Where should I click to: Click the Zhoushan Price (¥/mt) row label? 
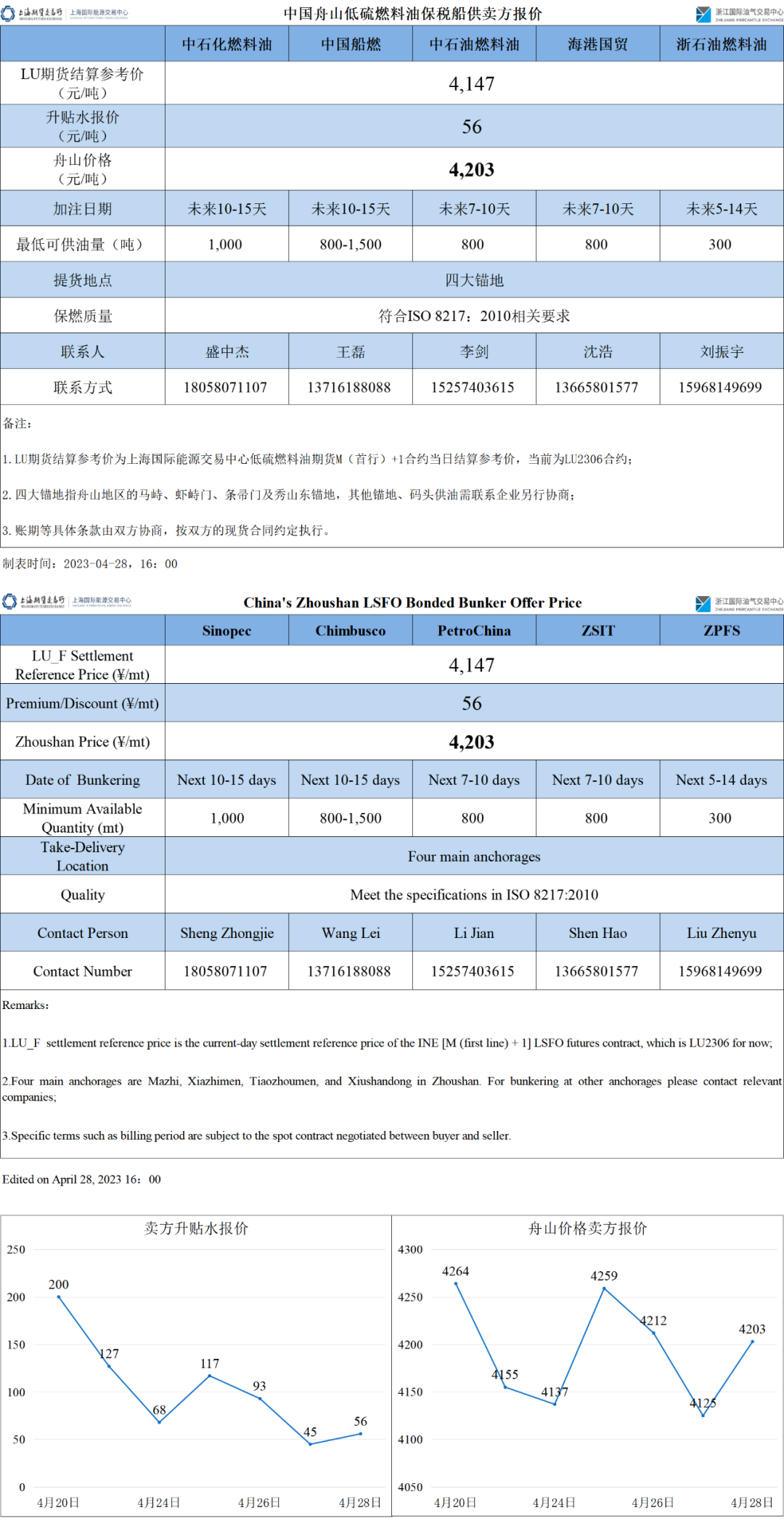(x=83, y=742)
